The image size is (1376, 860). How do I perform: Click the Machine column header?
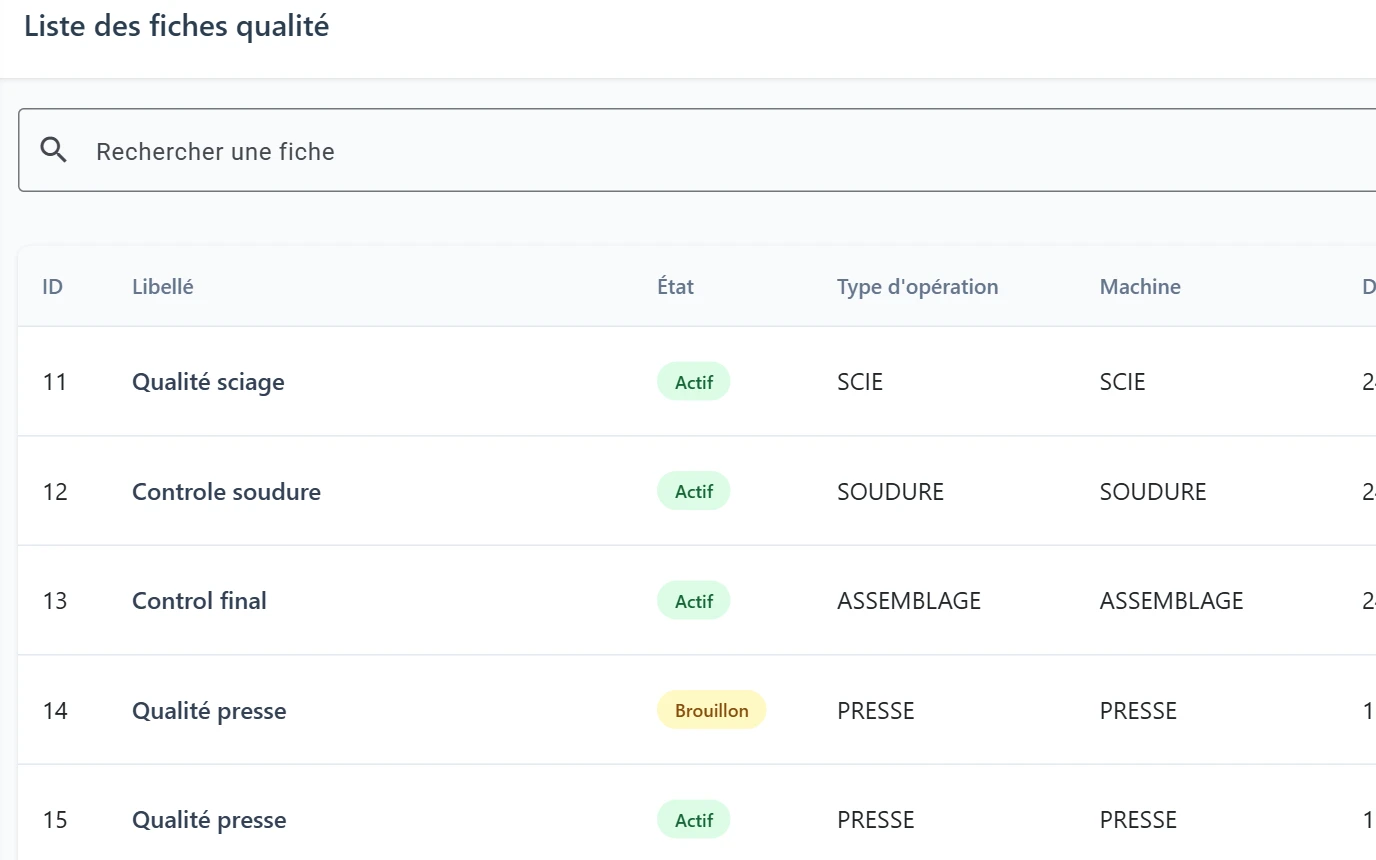(x=1140, y=287)
